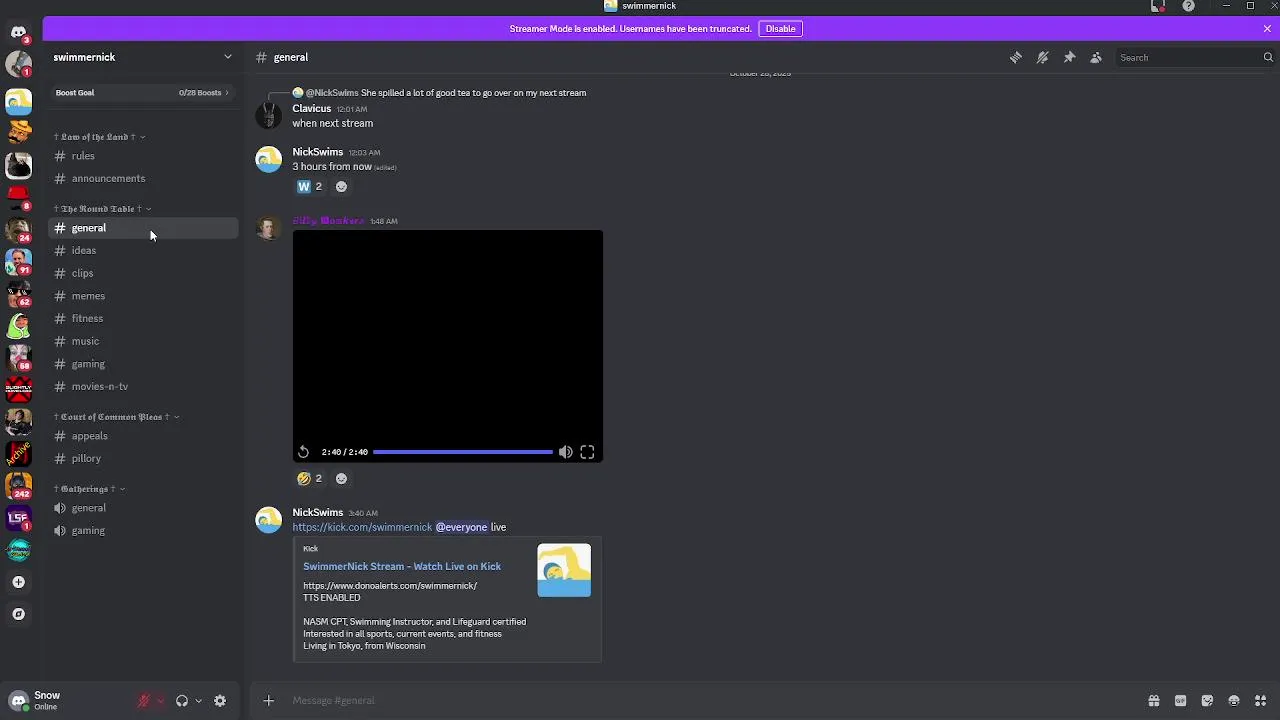Viewport: 1280px width, 720px height.
Task: Open kick.com/swimmernick link
Action: tap(362, 527)
